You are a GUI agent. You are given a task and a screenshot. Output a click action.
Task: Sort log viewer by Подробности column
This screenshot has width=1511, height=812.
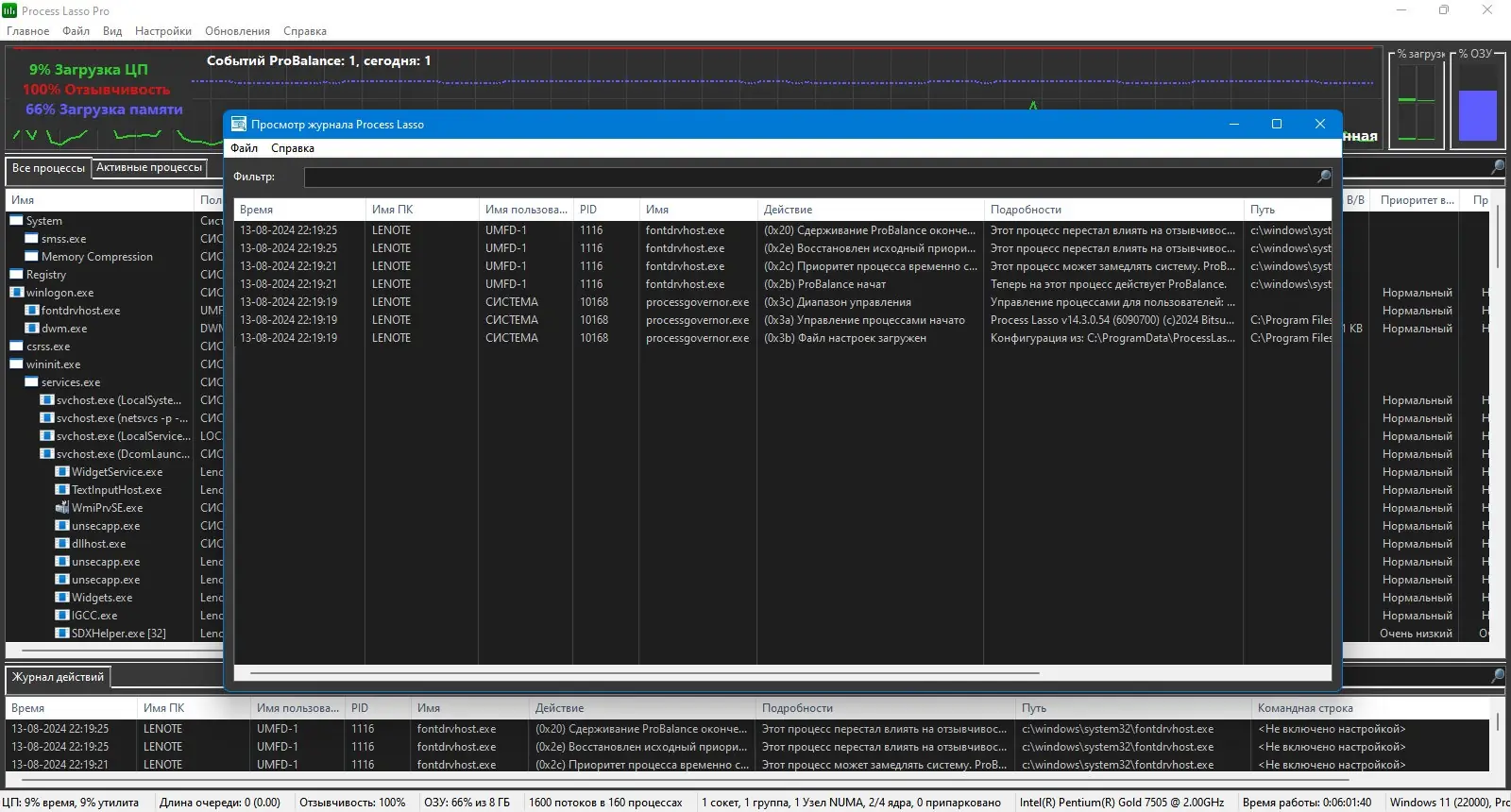tap(1114, 210)
